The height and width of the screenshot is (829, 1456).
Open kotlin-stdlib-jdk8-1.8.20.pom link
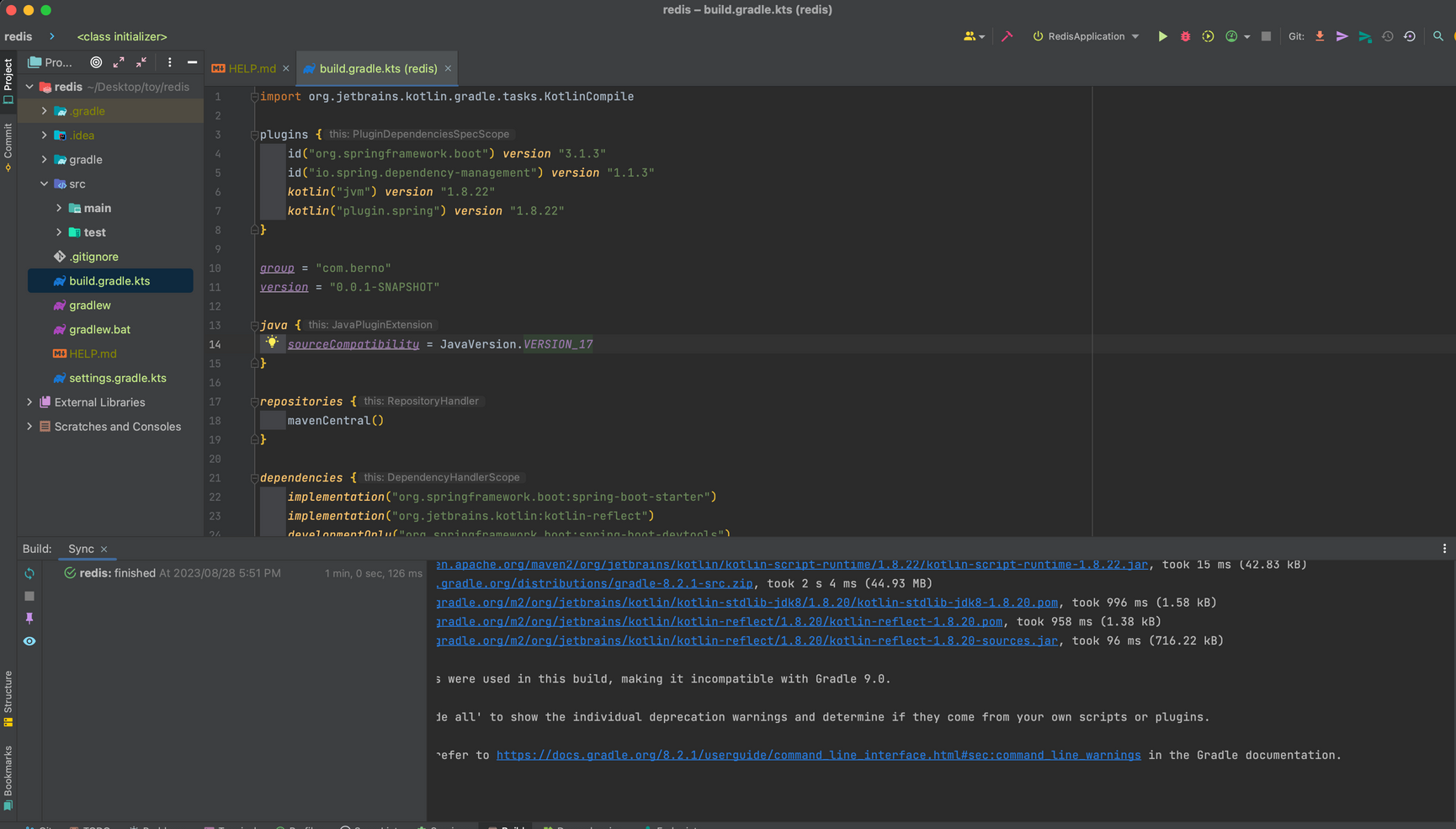coord(747,603)
